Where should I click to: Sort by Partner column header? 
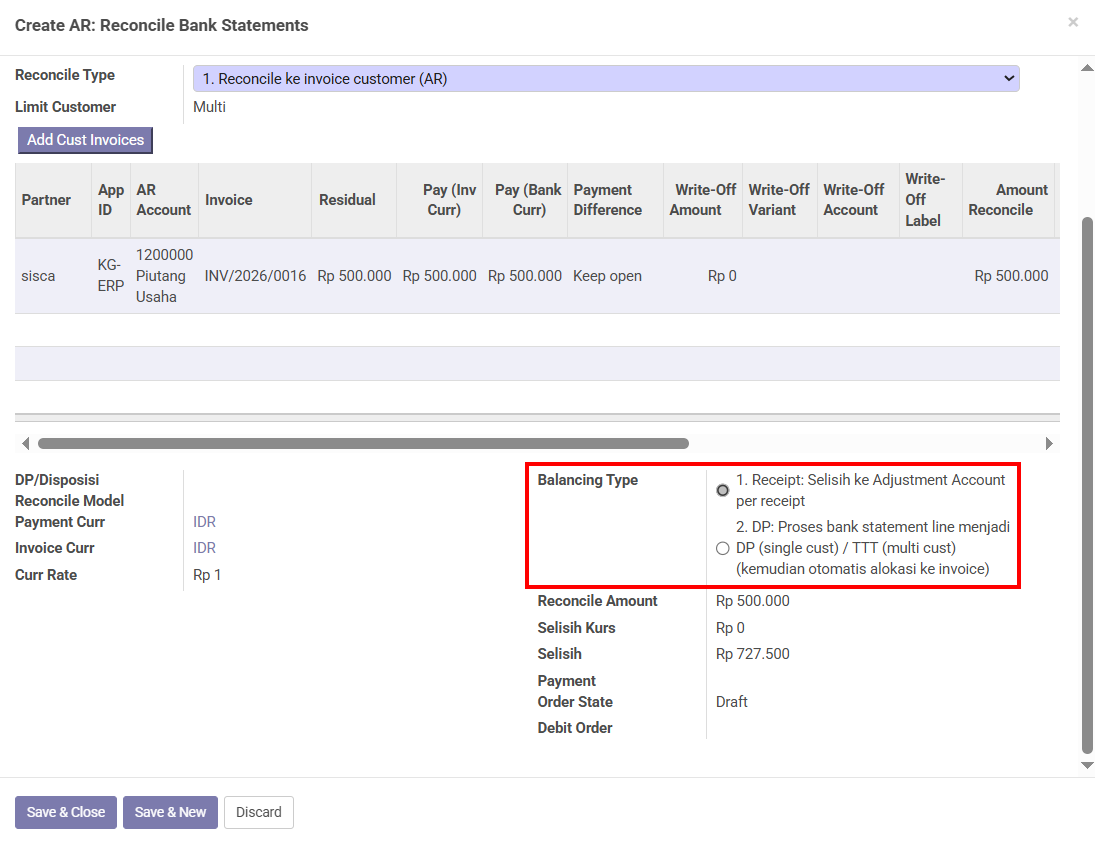click(x=46, y=200)
